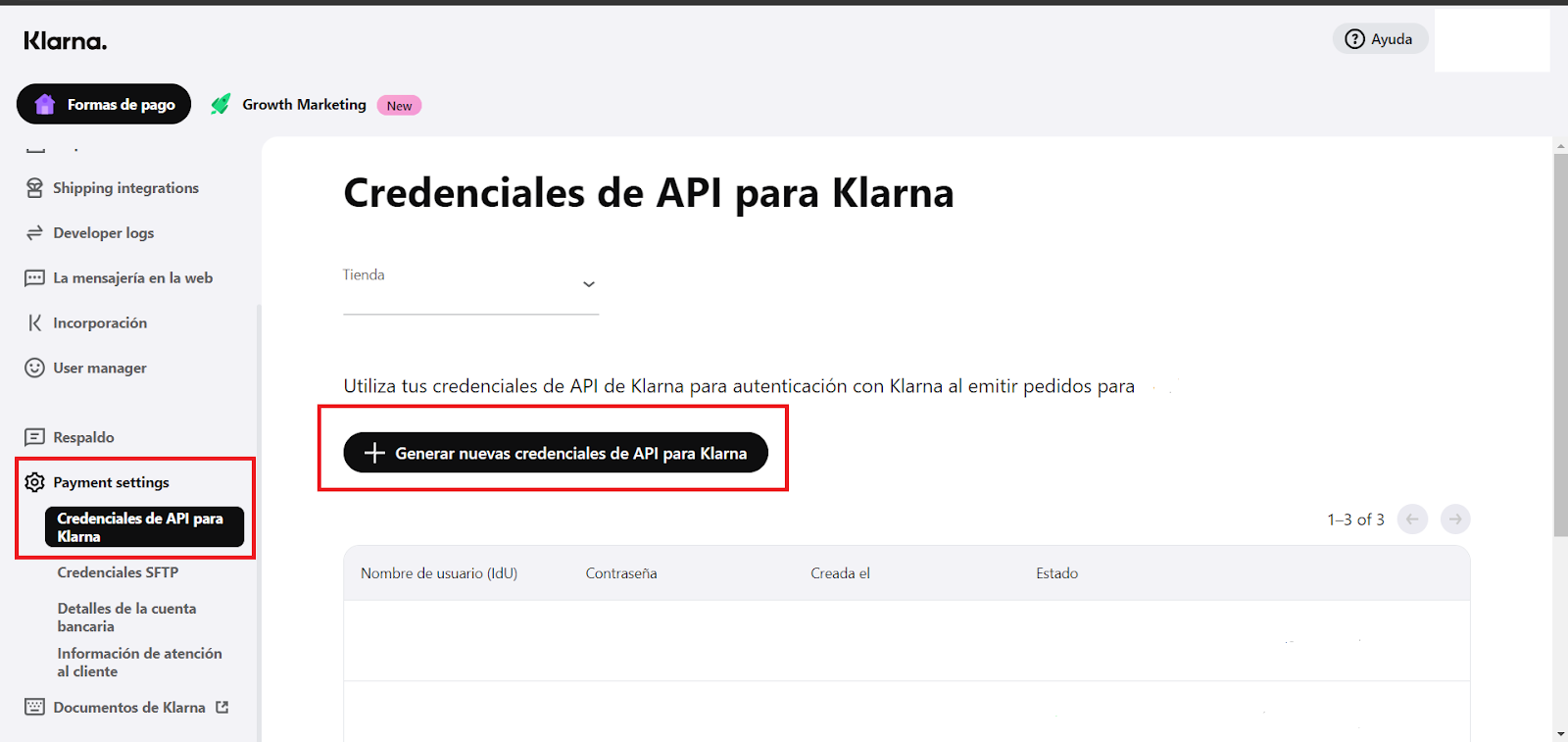Click the plus icon on generate button
The image size is (1568, 742).
[x=374, y=453]
